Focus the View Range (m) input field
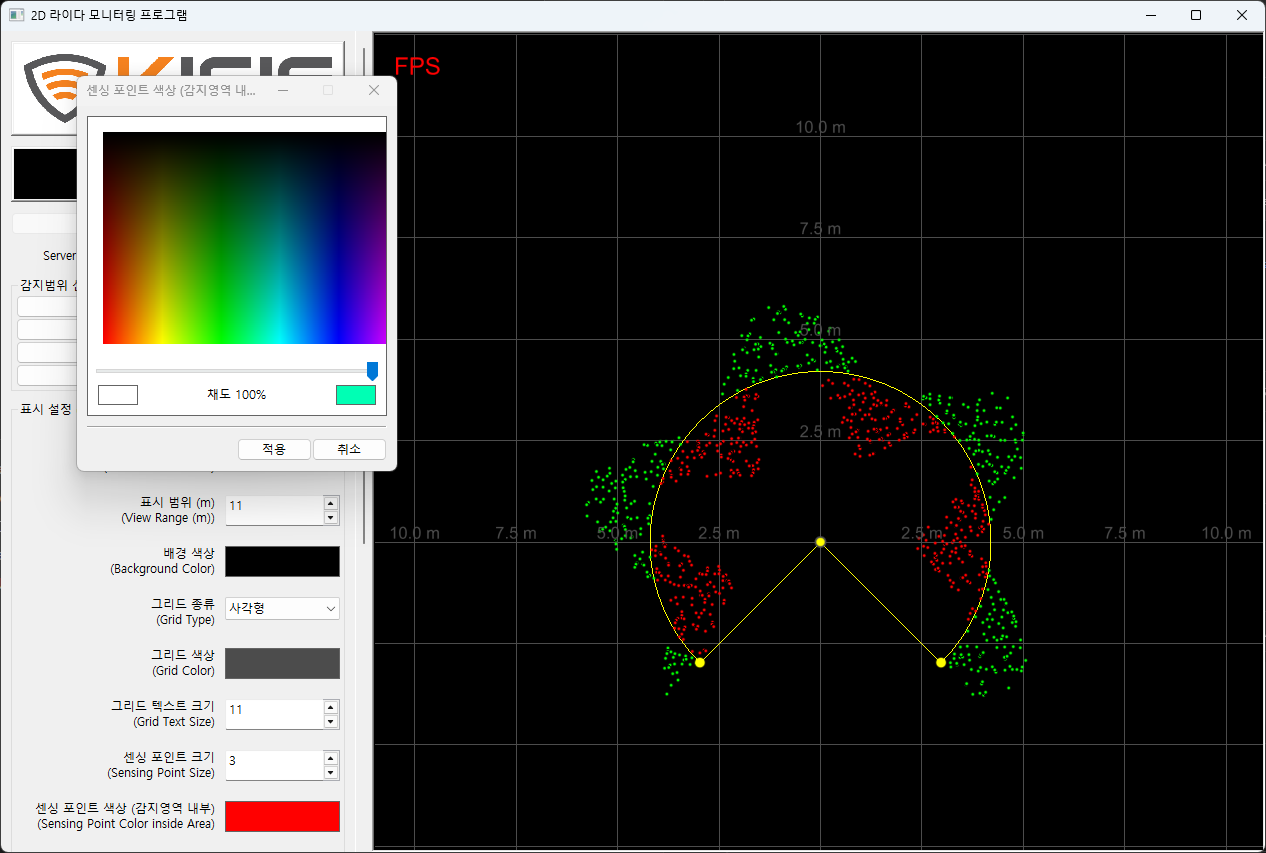 coord(274,510)
